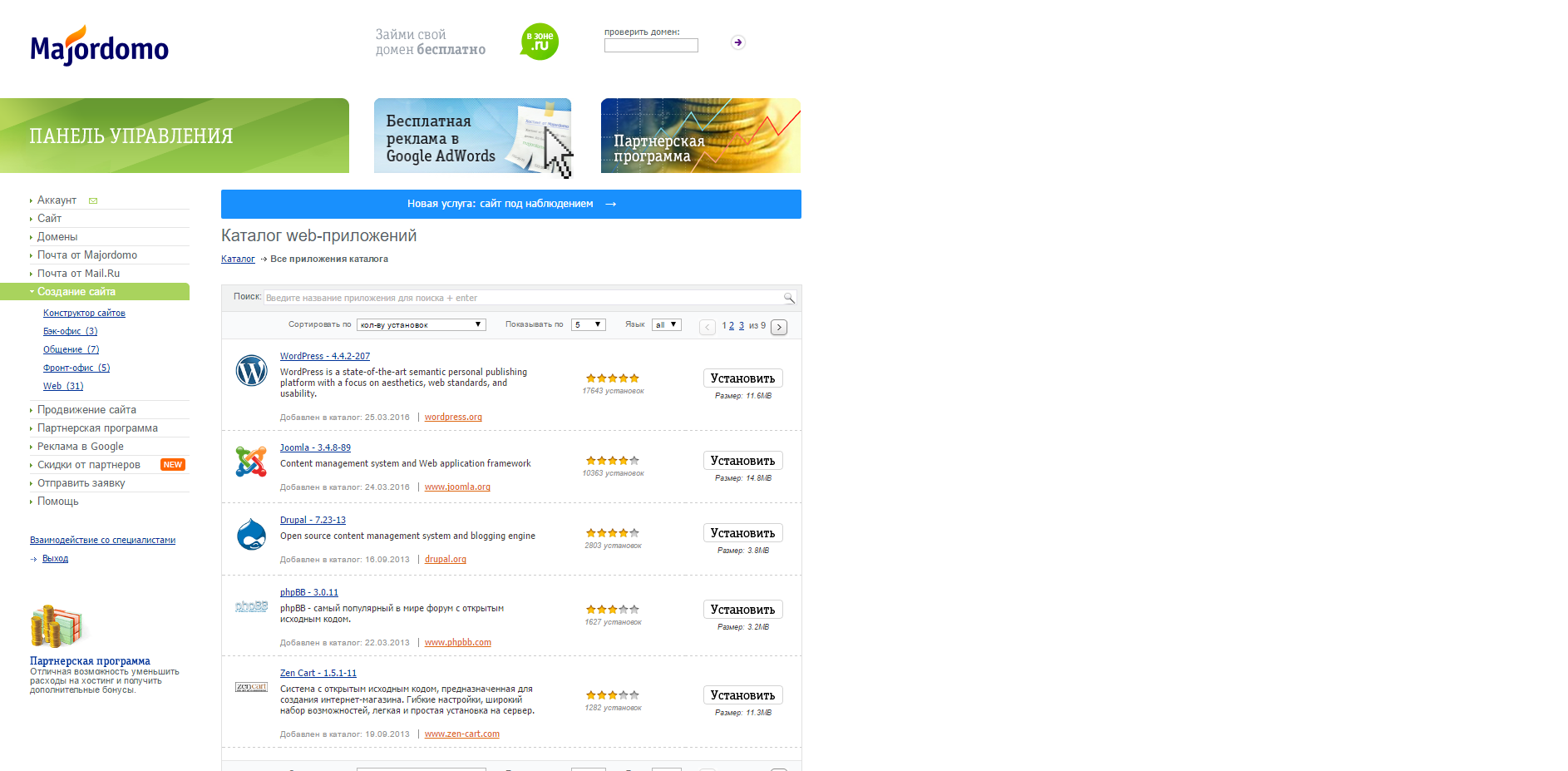Click the partner program coins image
Viewport: 1568px width, 771px height.
58,626
